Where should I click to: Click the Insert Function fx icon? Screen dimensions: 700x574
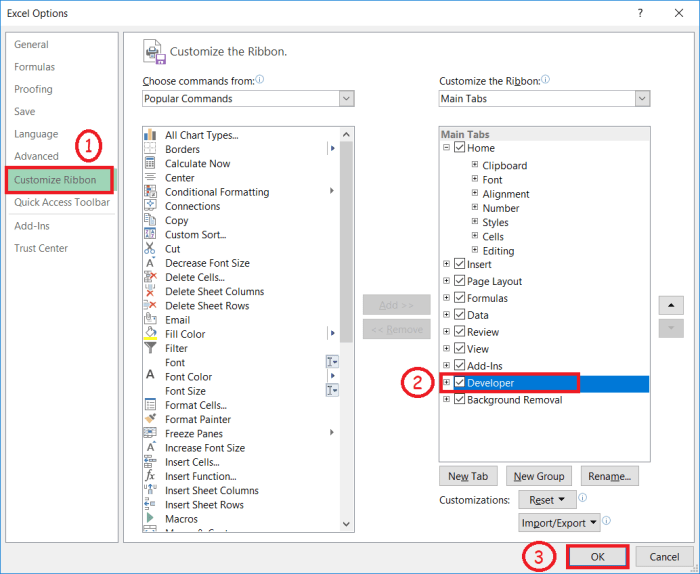coord(150,476)
